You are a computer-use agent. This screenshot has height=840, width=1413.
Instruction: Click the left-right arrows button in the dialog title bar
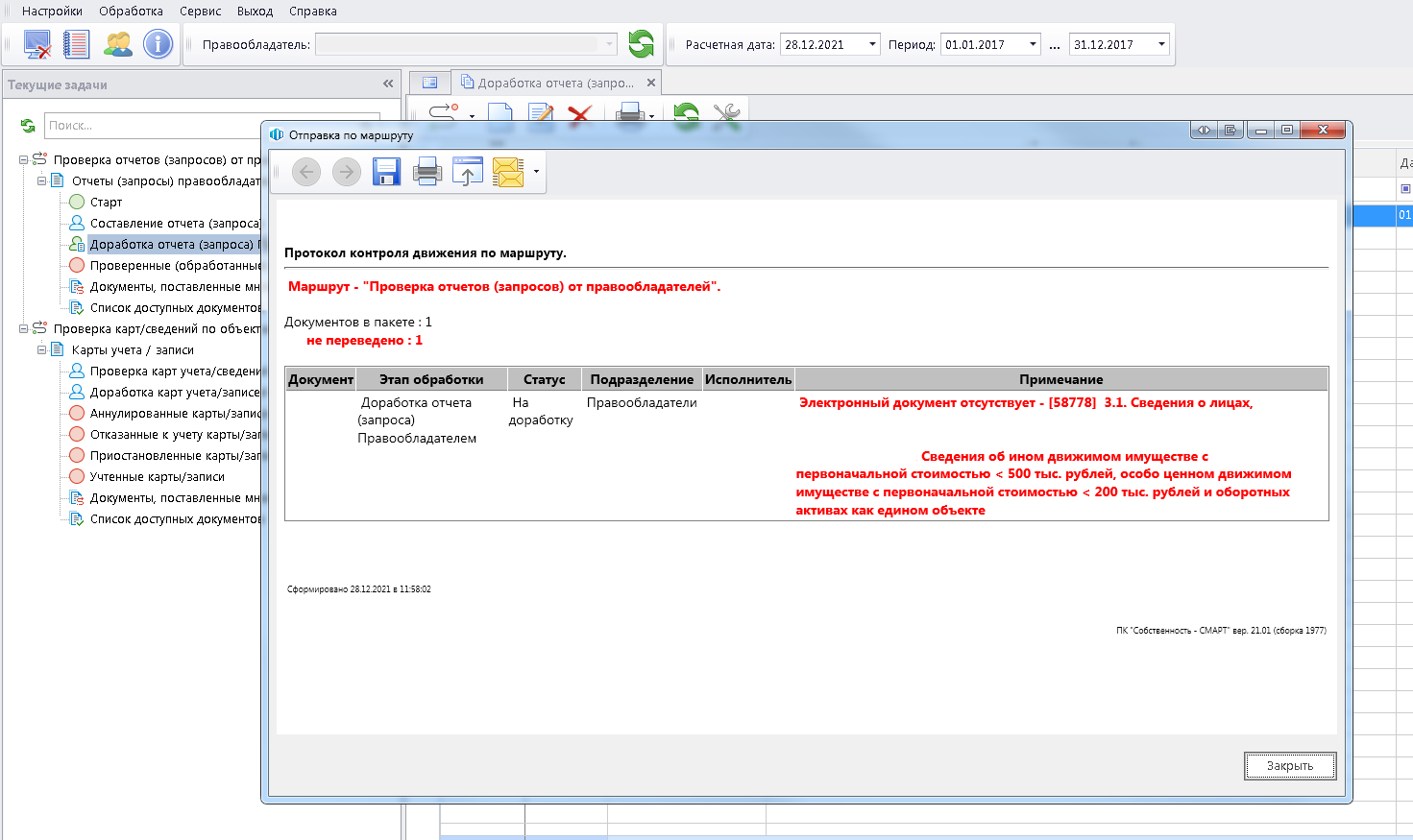(x=1204, y=130)
